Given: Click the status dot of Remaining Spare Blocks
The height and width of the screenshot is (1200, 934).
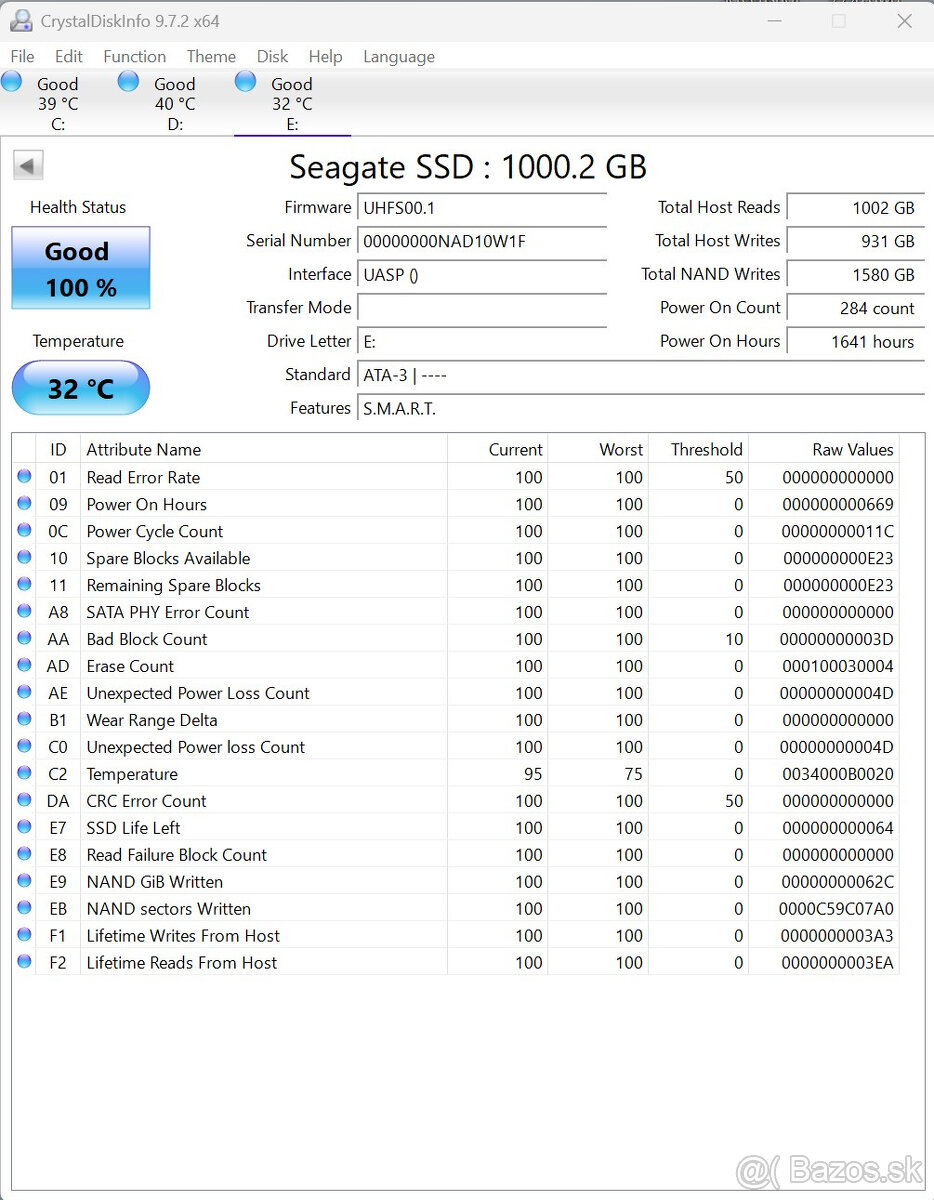Looking at the screenshot, I should click(24, 585).
